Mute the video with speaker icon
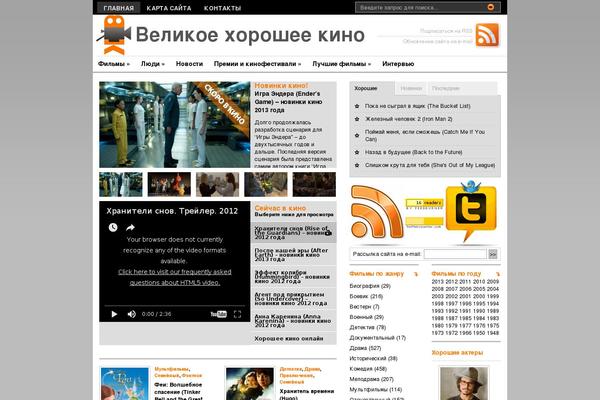The width and height of the screenshot is (600, 400). click(x=132, y=314)
